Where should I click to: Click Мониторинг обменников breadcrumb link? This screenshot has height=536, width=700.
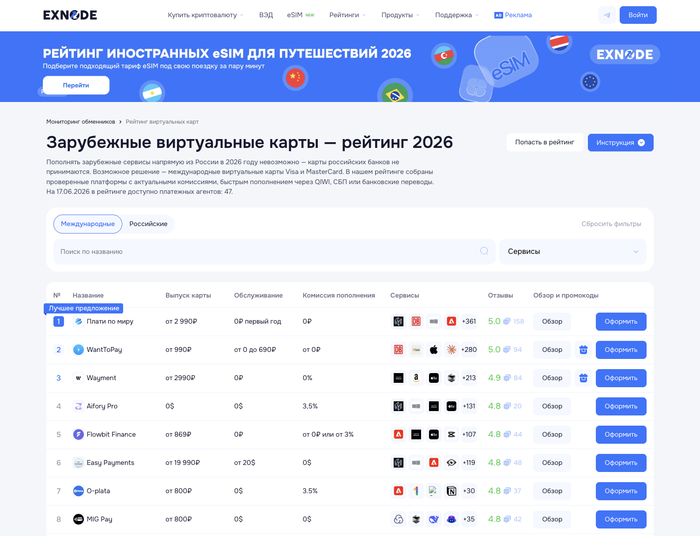[x=80, y=122]
